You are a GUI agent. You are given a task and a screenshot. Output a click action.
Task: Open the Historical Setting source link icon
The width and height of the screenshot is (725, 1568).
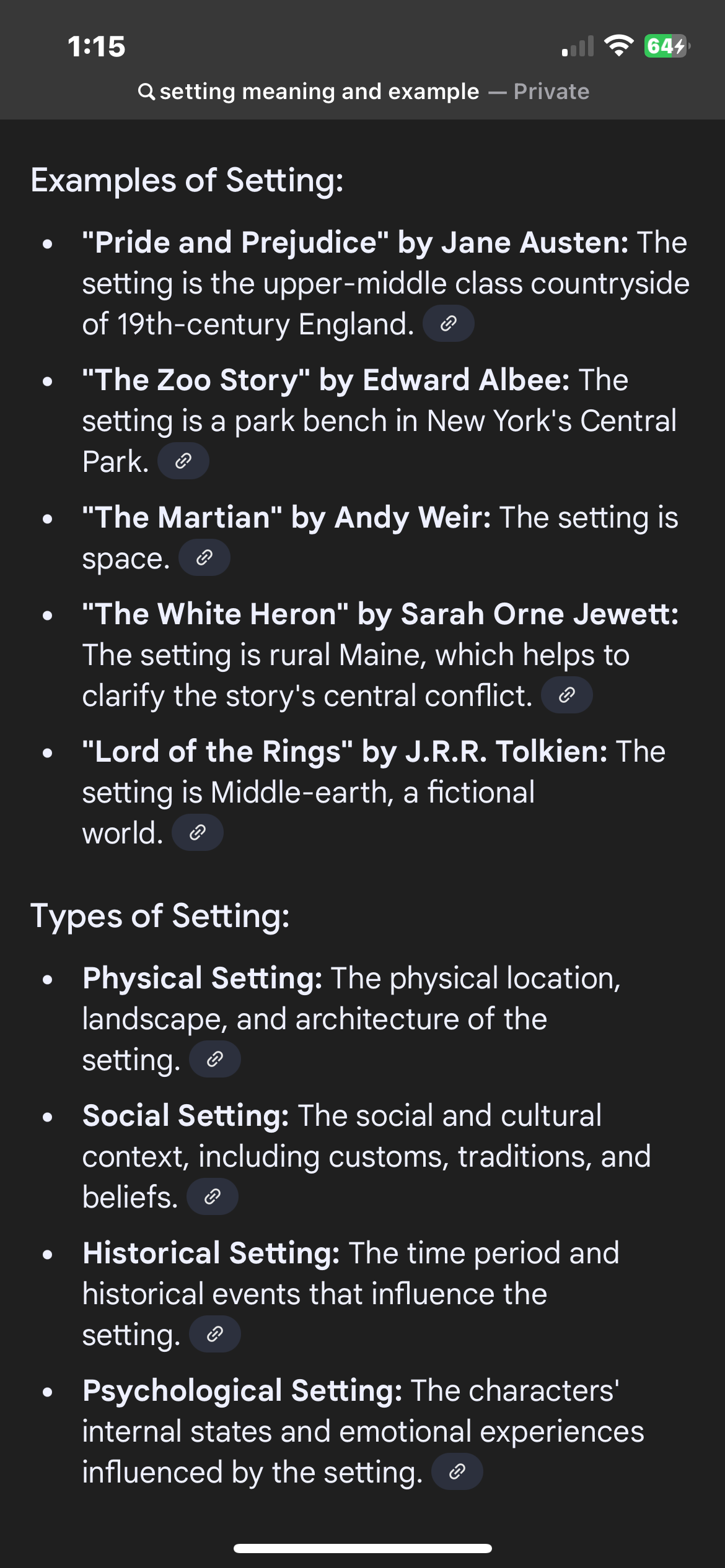click(x=214, y=1335)
